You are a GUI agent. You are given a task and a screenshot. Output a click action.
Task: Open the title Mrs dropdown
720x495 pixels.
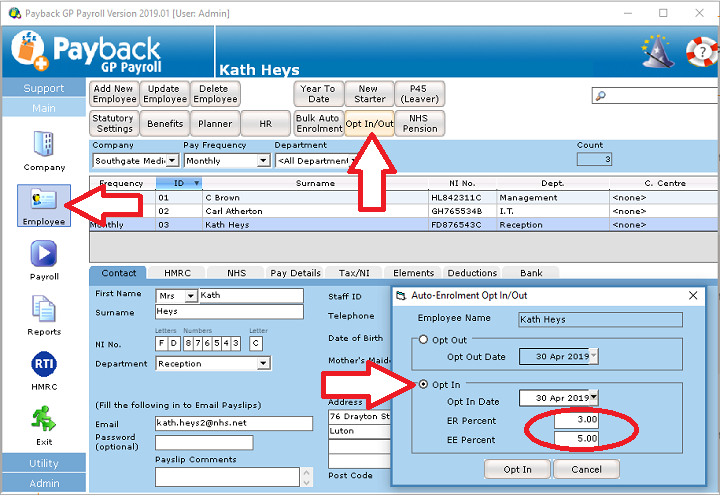(x=191, y=297)
